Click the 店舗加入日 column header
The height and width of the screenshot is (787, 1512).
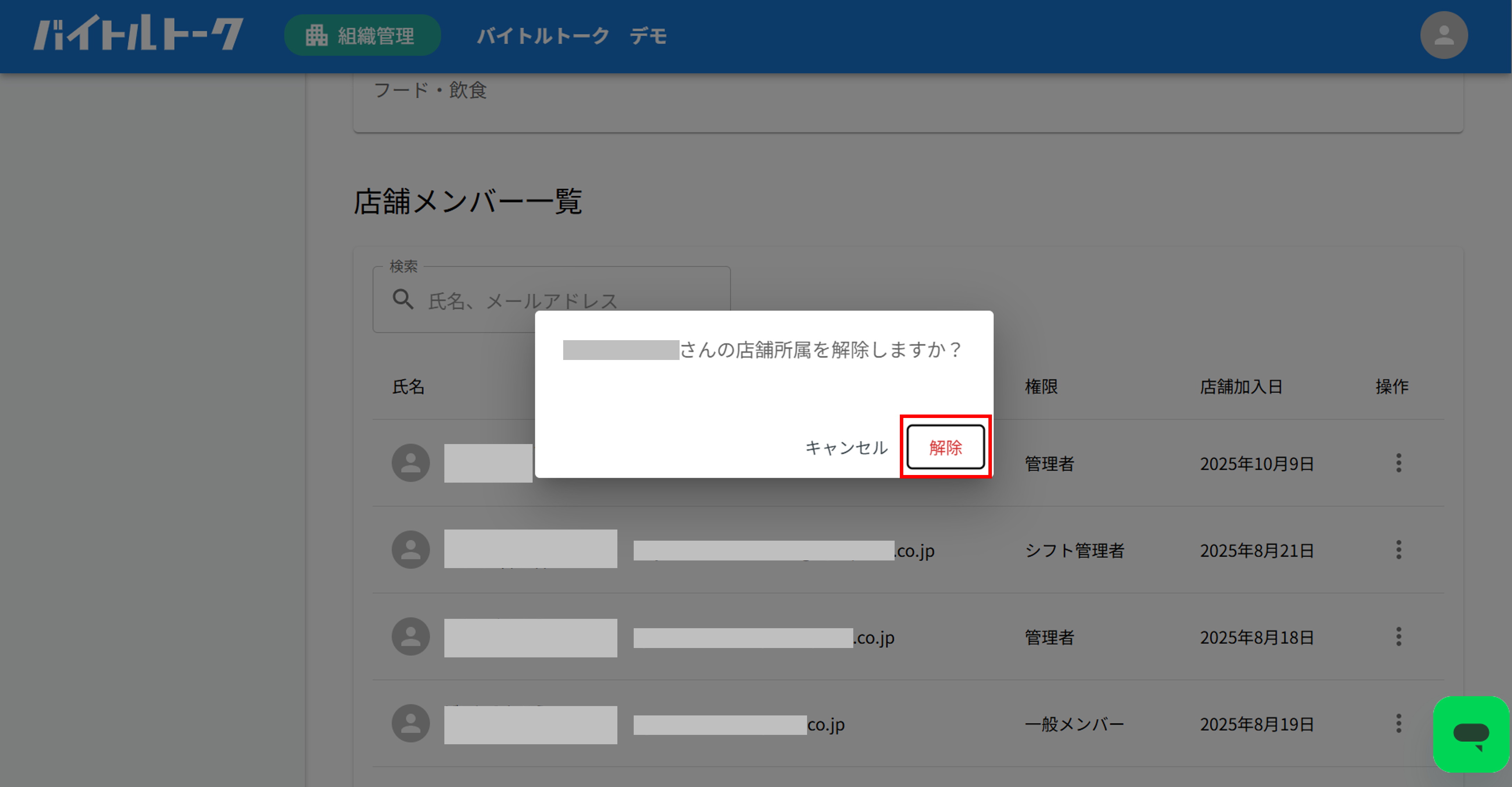pos(1241,387)
